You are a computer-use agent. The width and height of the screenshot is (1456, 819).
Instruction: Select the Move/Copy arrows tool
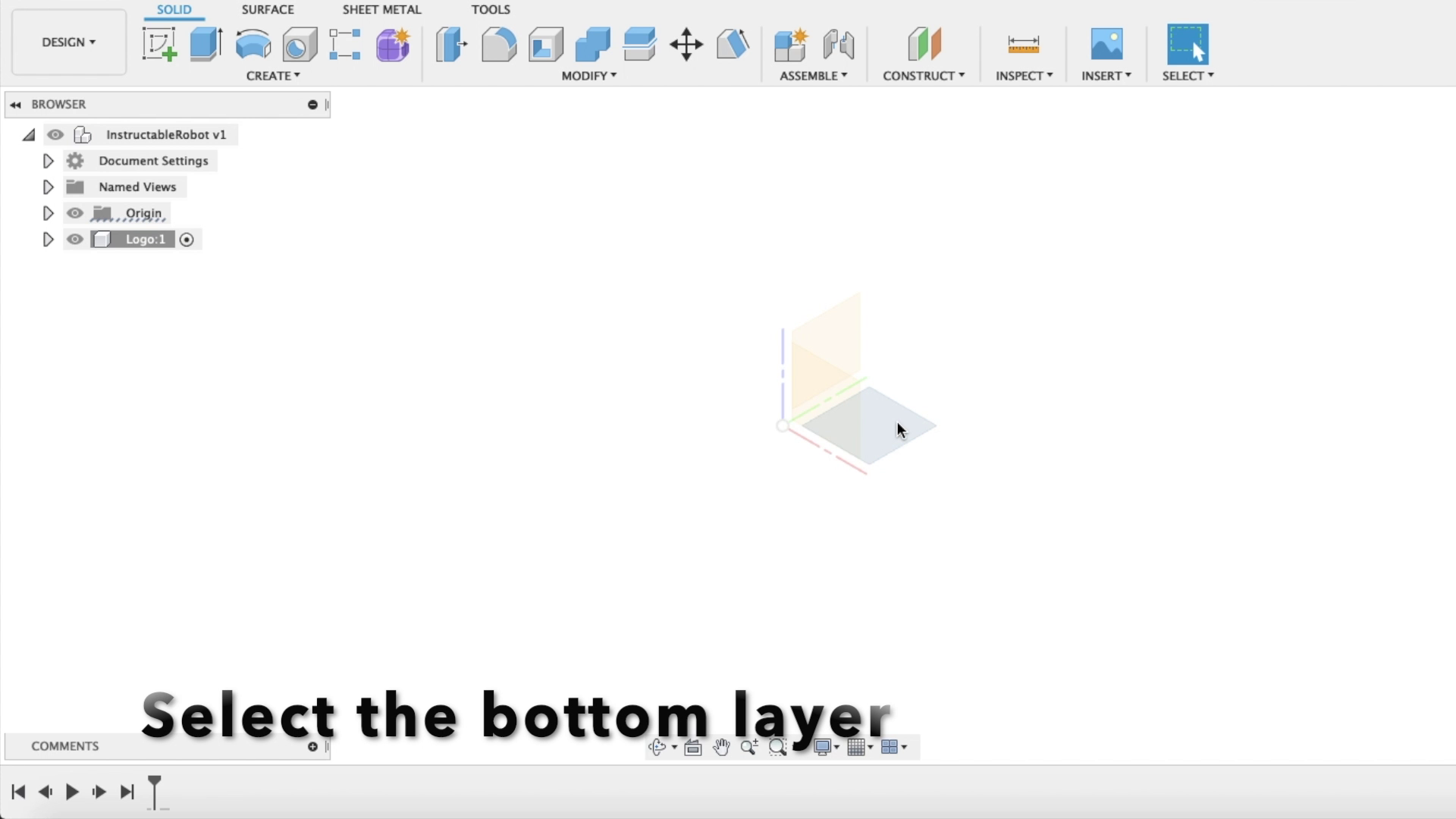click(686, 44)
